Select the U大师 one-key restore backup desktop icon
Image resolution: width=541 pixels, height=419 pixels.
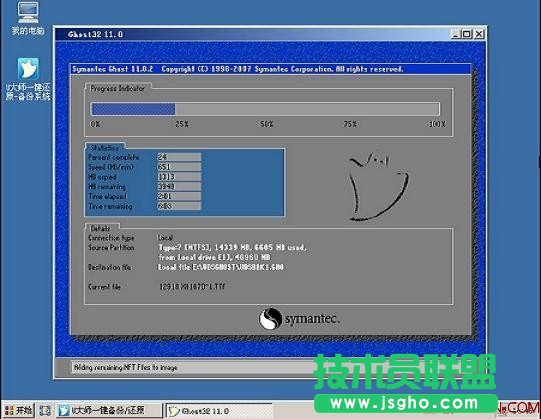click(x=28, y=79)
